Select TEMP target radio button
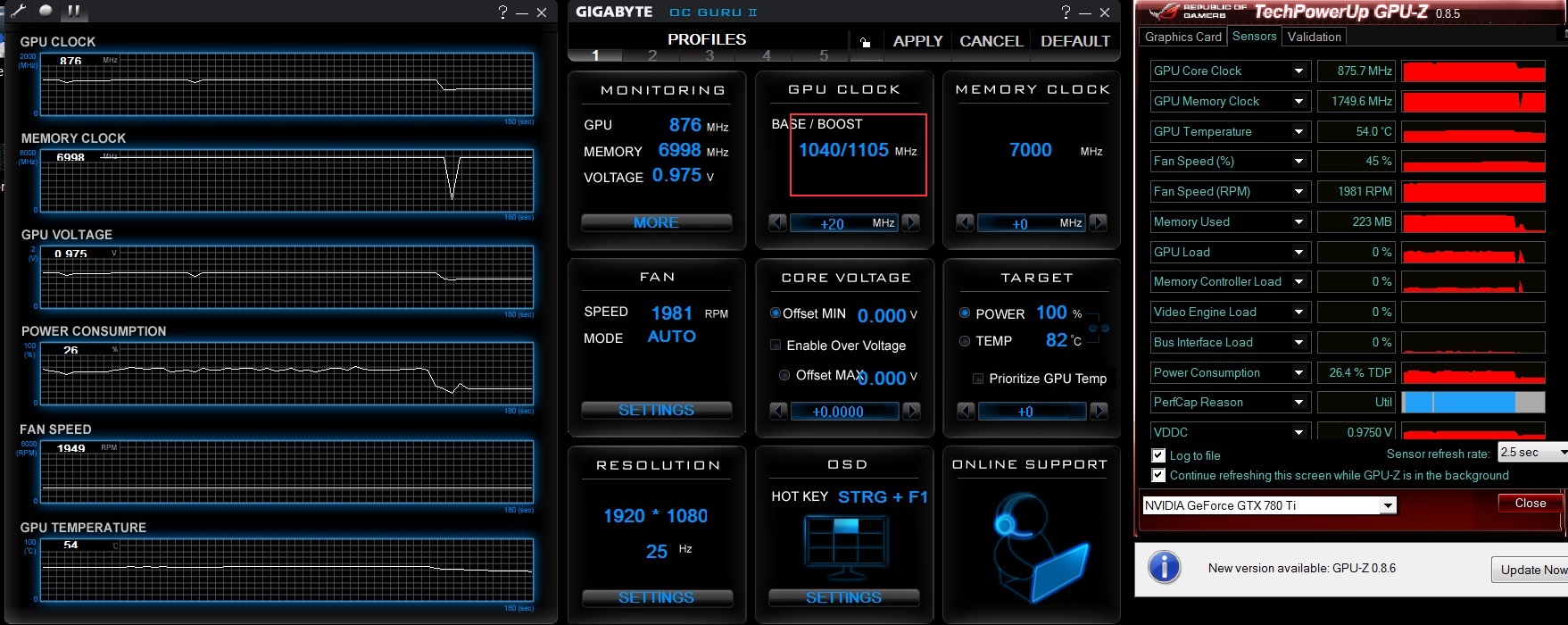 965,341
